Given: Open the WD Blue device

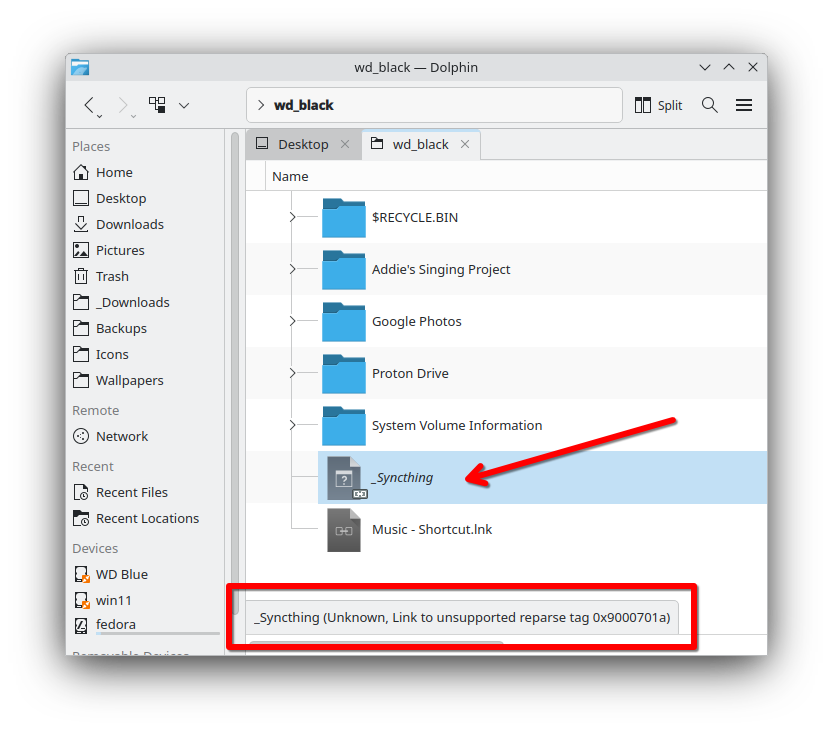Looking at the screenshot, I should pos(121,574).
